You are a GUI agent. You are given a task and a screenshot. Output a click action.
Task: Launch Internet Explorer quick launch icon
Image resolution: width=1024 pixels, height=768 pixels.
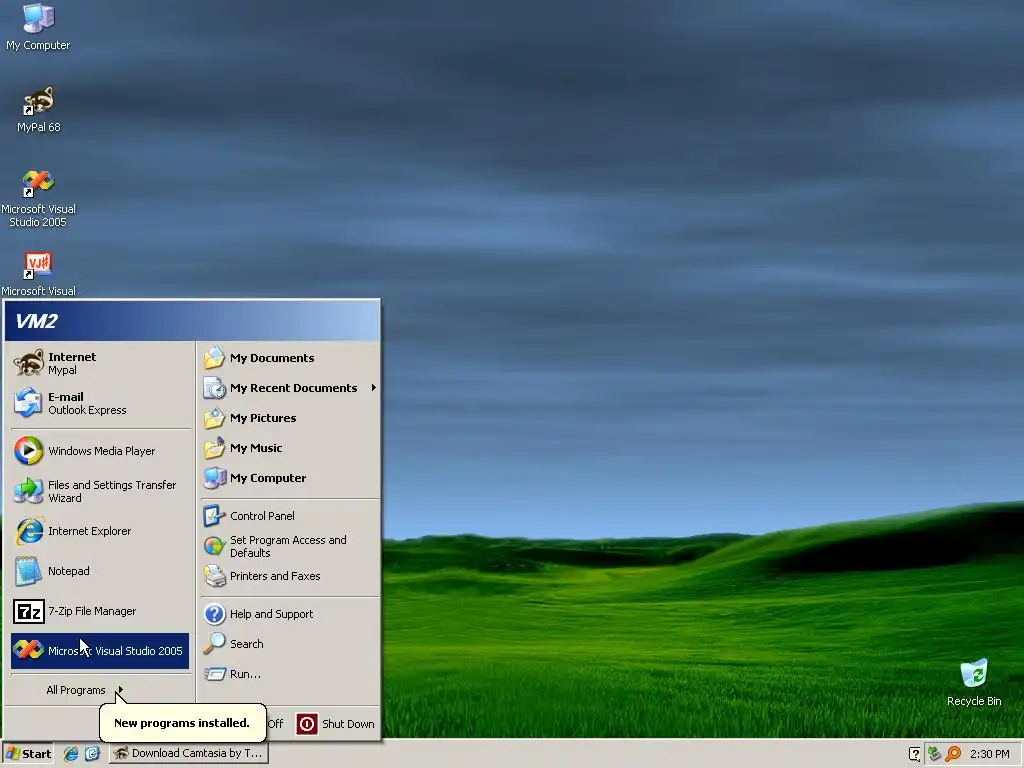(71, 754)
